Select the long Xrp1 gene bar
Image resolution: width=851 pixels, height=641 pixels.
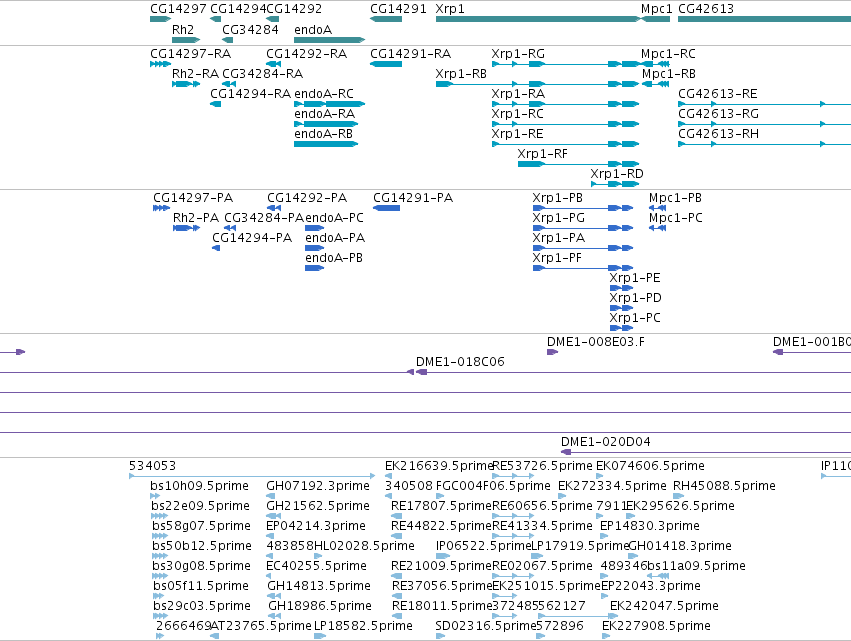click(x=538, y=19)
